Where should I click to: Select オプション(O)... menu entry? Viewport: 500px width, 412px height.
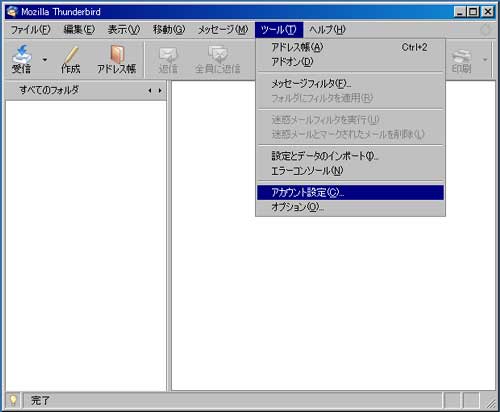(350, 207)
